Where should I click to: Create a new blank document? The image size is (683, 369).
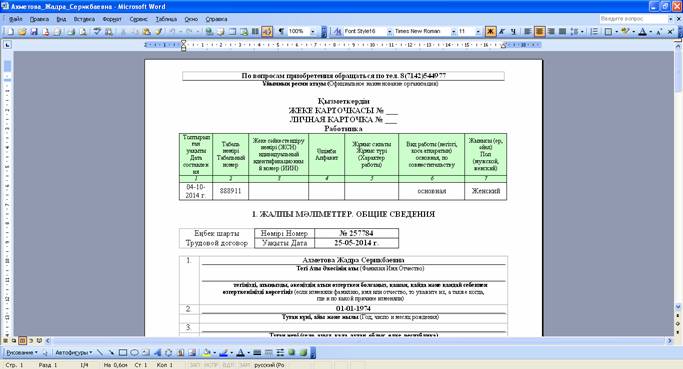[x=10, y=32]
